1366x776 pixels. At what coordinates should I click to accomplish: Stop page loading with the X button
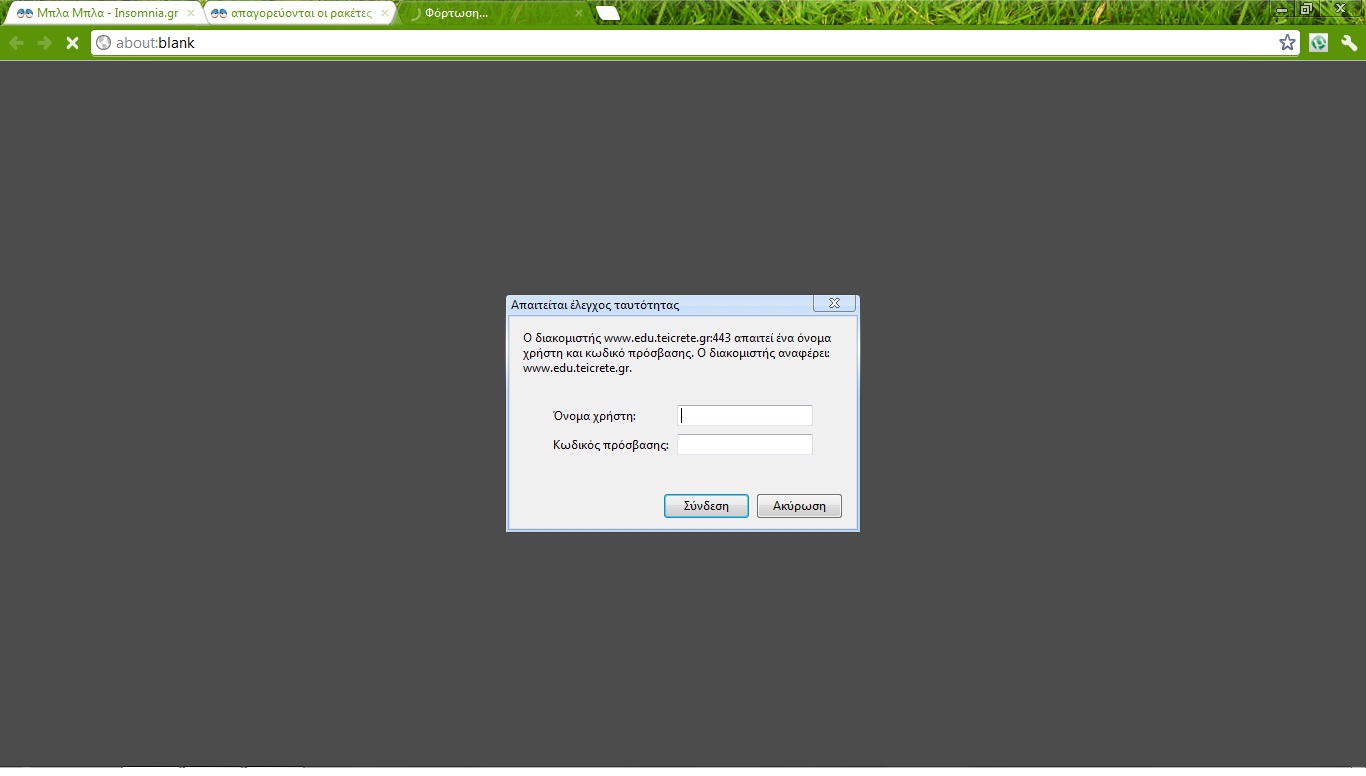pos(72,43)
